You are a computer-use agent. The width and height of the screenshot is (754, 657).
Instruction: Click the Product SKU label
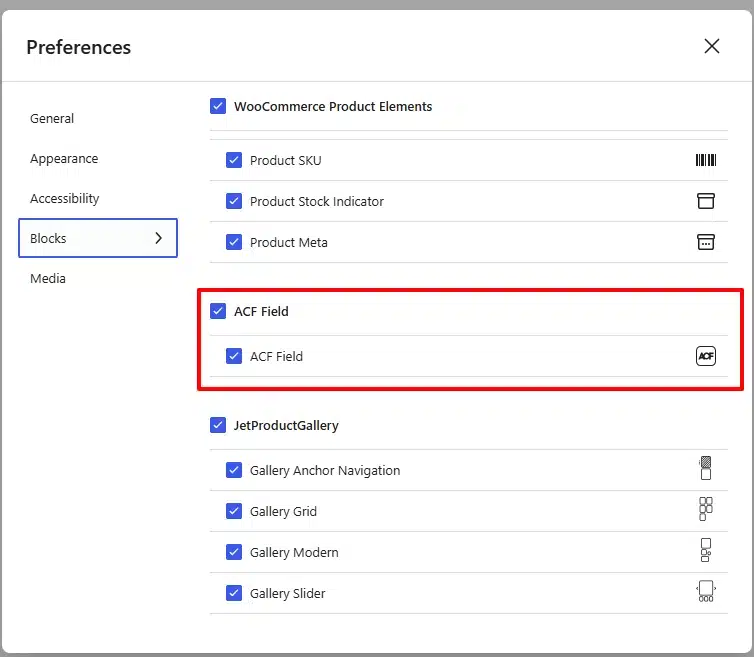[286, 161]
